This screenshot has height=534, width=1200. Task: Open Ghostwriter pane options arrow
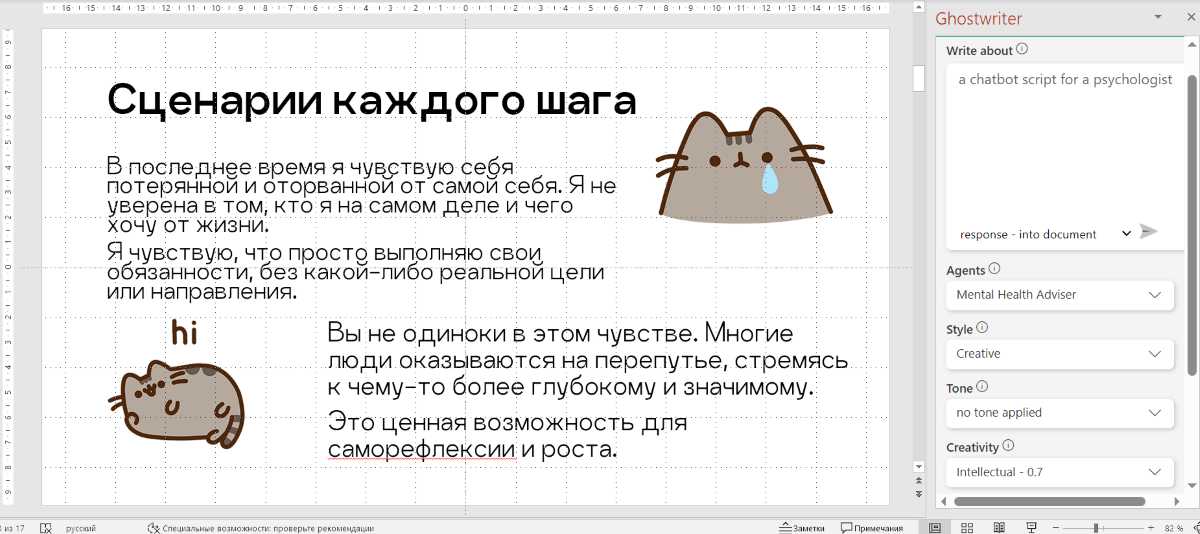click(1158, 17)
